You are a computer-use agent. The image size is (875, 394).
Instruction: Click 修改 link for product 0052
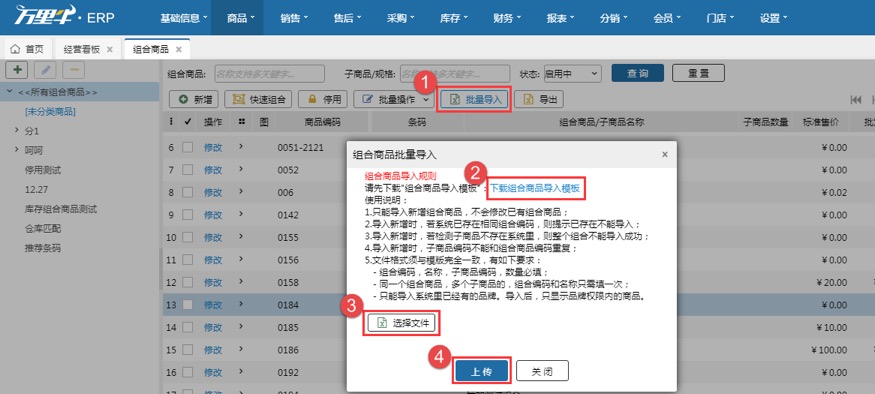pos(213,170)
